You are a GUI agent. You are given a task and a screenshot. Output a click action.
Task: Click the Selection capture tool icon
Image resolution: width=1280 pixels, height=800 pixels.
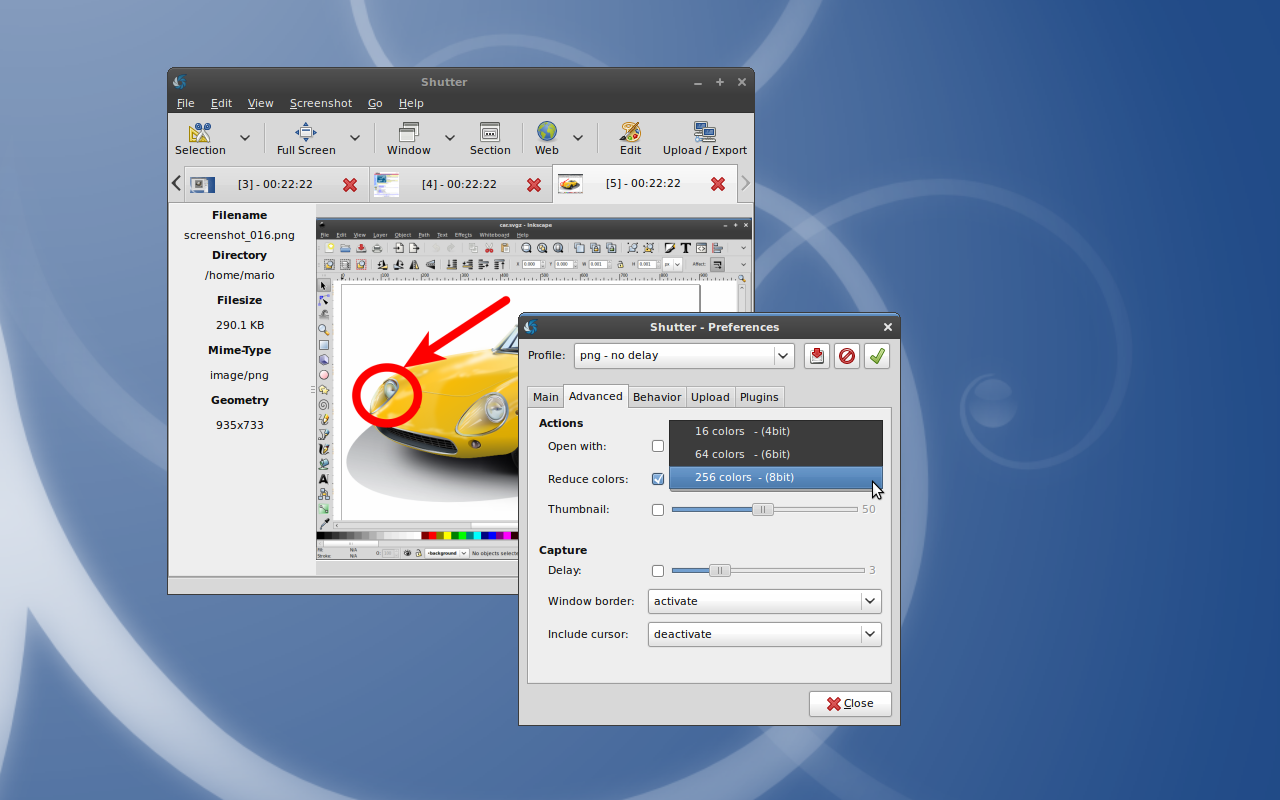click(200, 133)
